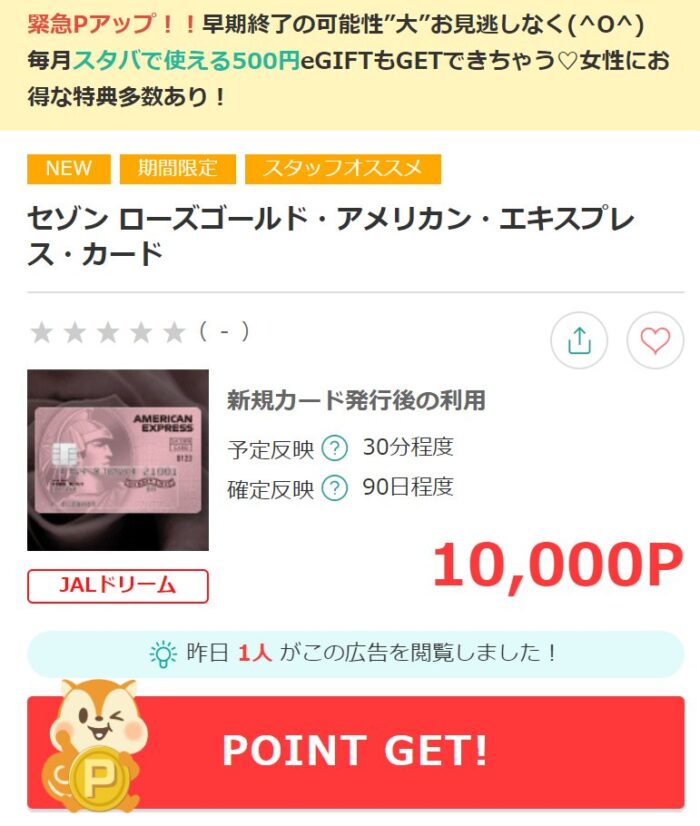Screen dimensions: 700x826
Task: Select the JALドリーム tag
Action: click(x=118, y=586)
